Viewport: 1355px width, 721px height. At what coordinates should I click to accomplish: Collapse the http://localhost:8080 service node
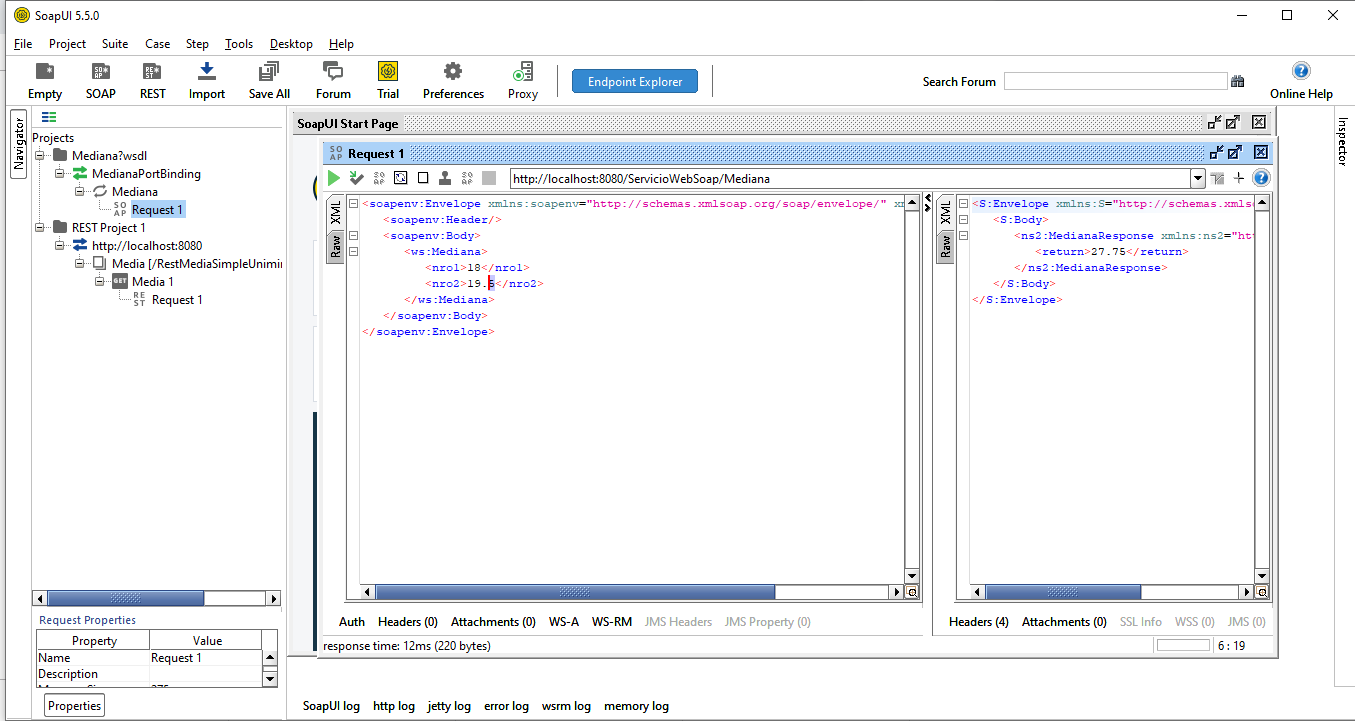60,245
